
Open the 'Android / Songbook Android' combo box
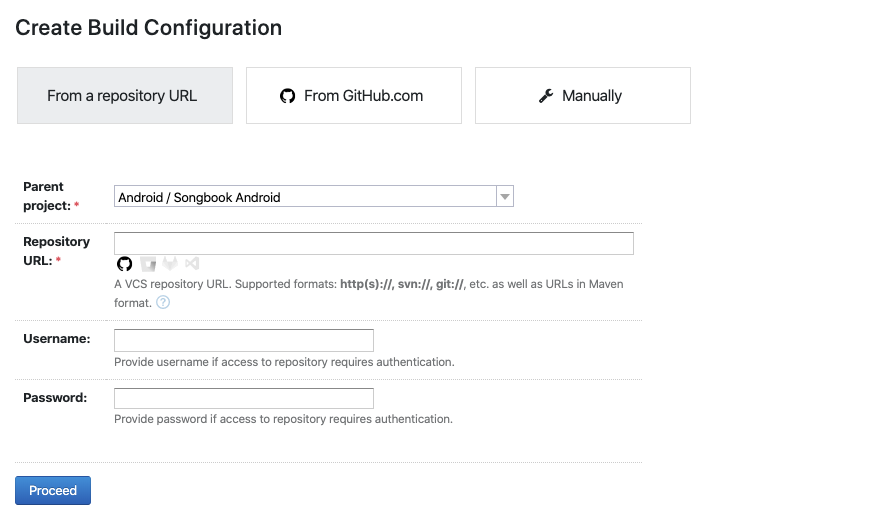pyautogui.click(x=314, y=197)
